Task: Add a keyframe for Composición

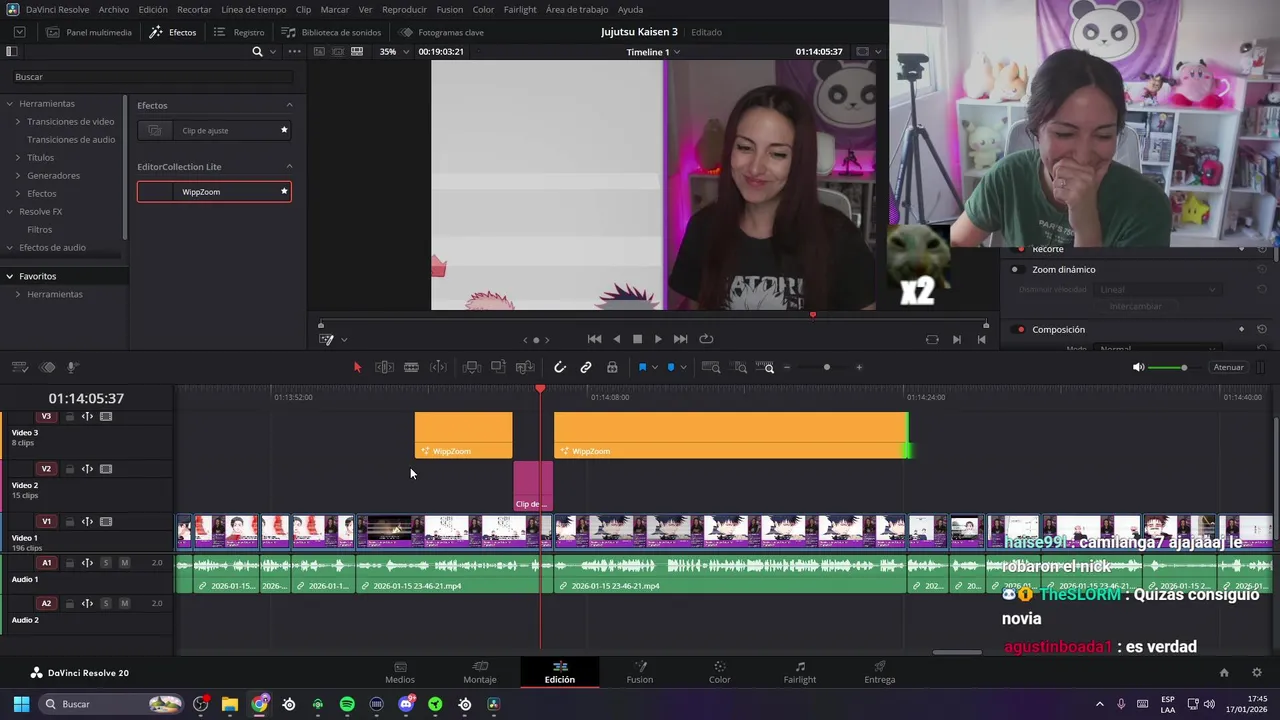Action: coord(1242,329)
